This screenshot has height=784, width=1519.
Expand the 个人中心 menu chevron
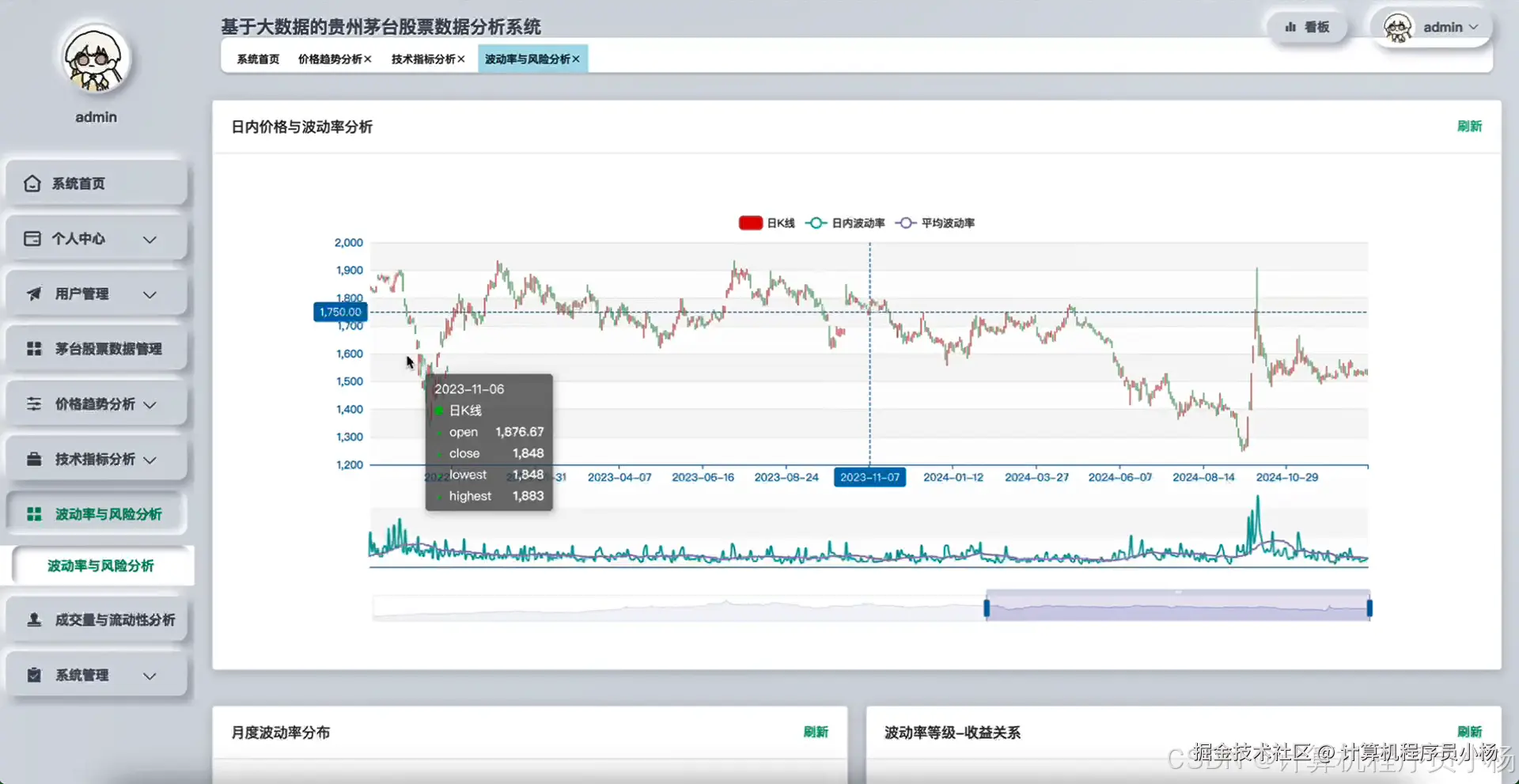click(150, 239)
